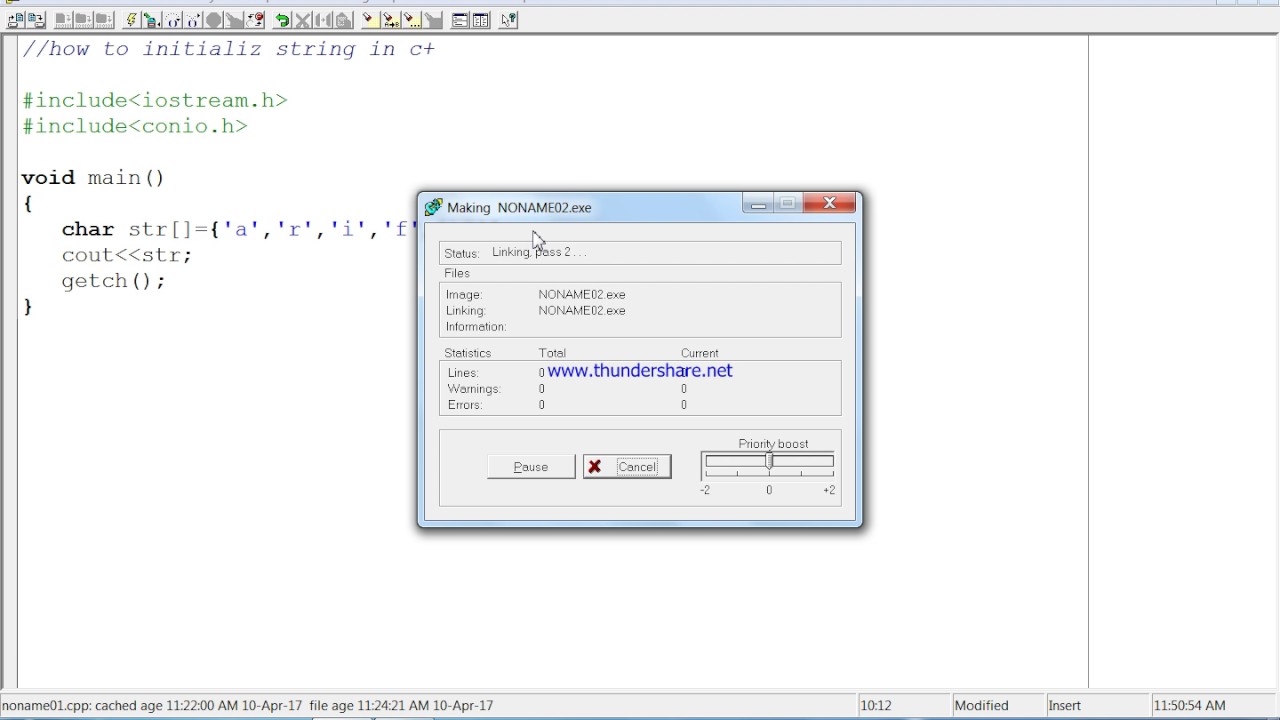
Task: Click the cout<<str; code line
Action: pyautogui.click(x=127, y=255)
